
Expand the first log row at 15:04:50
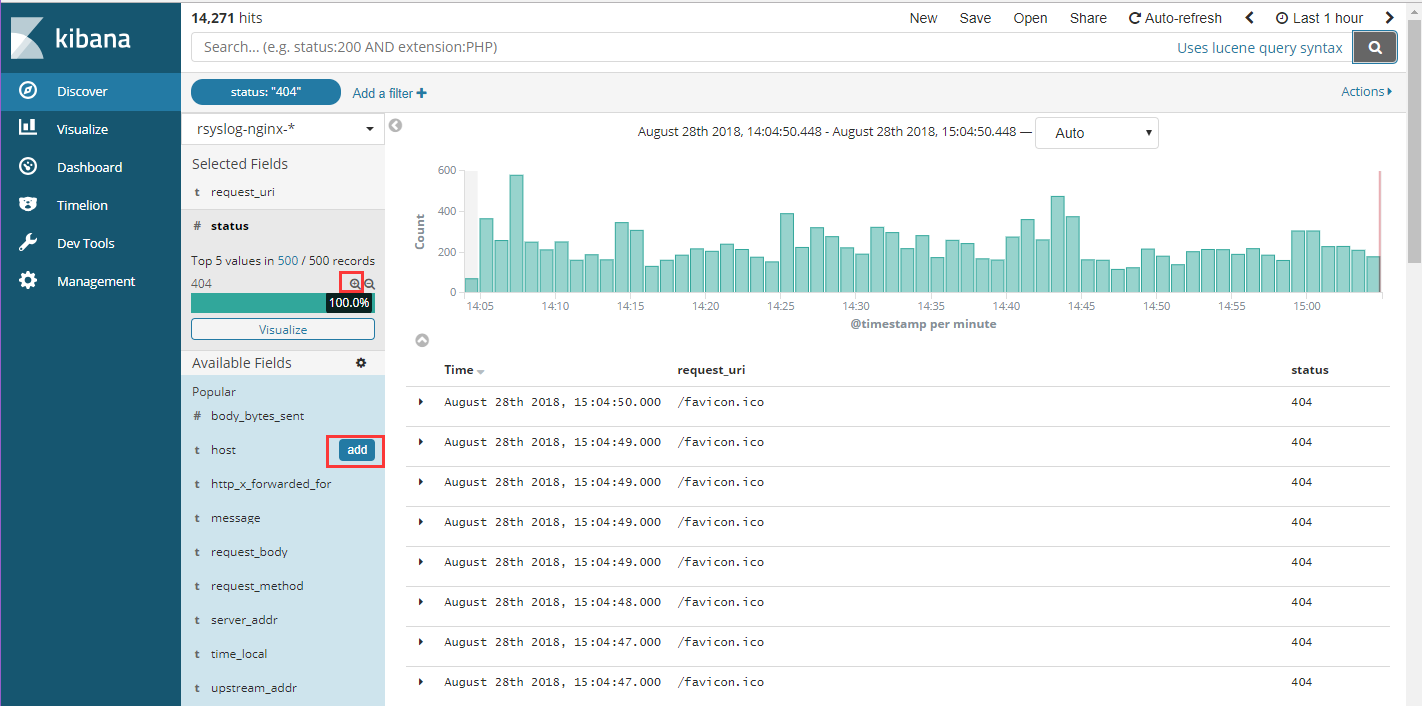pyautogui.click(x=421, y=402)
